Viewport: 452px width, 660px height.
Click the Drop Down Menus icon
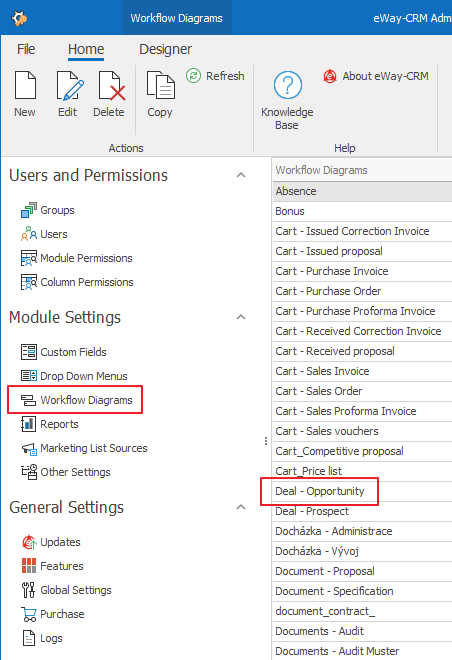(x=29, y=375)
